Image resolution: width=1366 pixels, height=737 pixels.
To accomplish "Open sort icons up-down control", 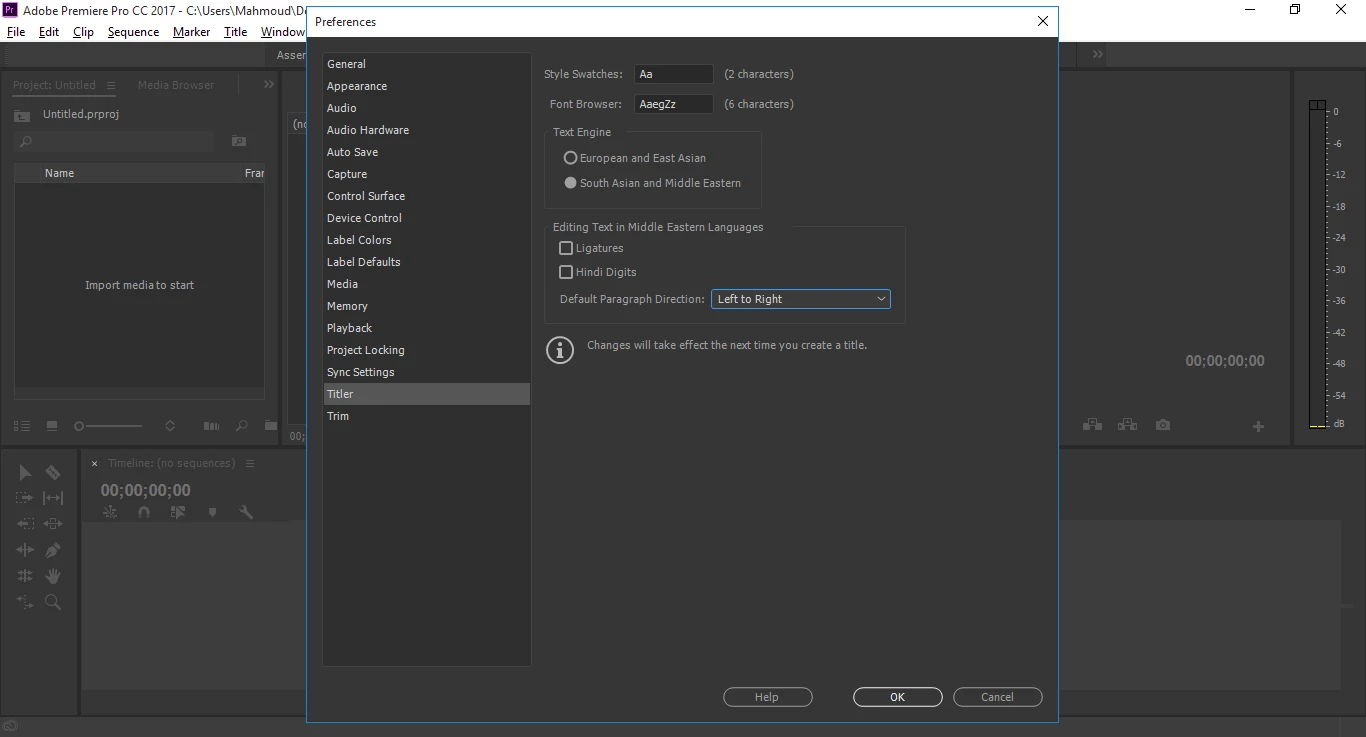I will [x=170, y=426].
